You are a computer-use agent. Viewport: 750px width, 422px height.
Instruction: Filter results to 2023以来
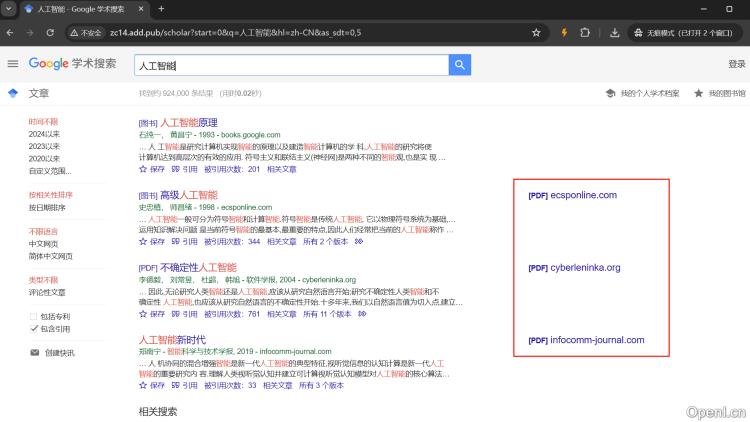(44, 146)
